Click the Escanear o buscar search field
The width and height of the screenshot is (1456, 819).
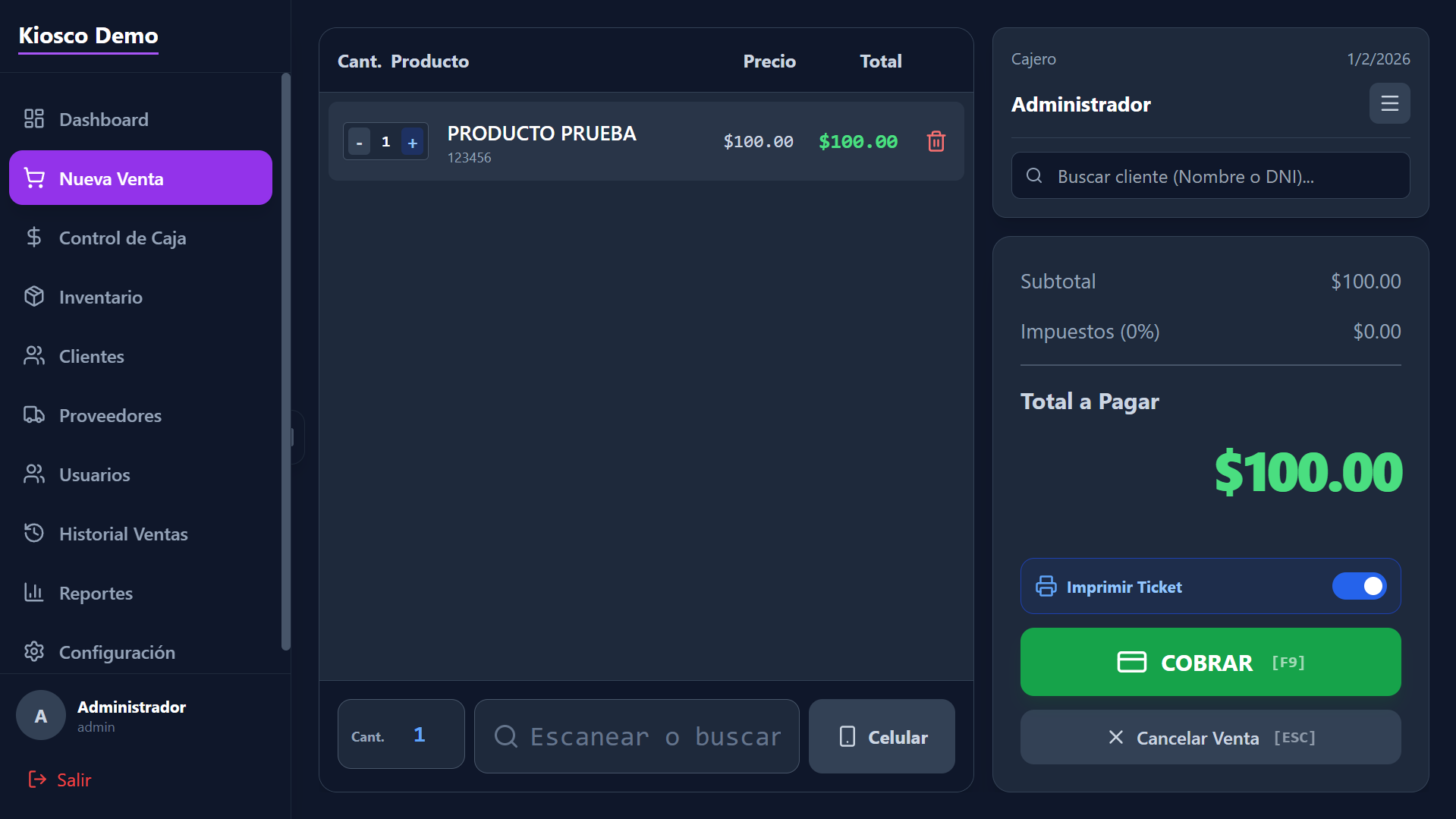[637, 736]
